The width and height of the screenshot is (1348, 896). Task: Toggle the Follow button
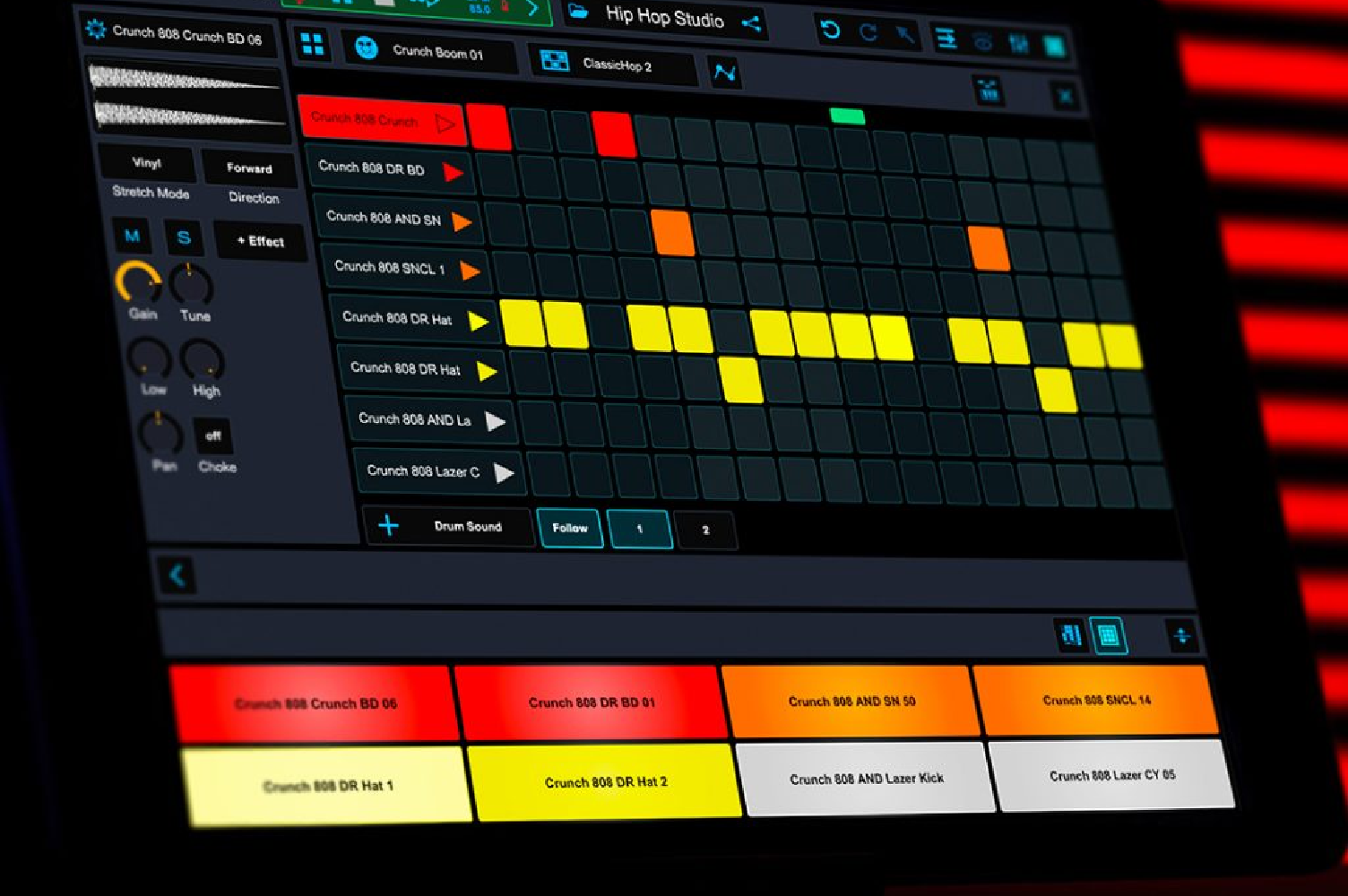click(x=570, y=528)
